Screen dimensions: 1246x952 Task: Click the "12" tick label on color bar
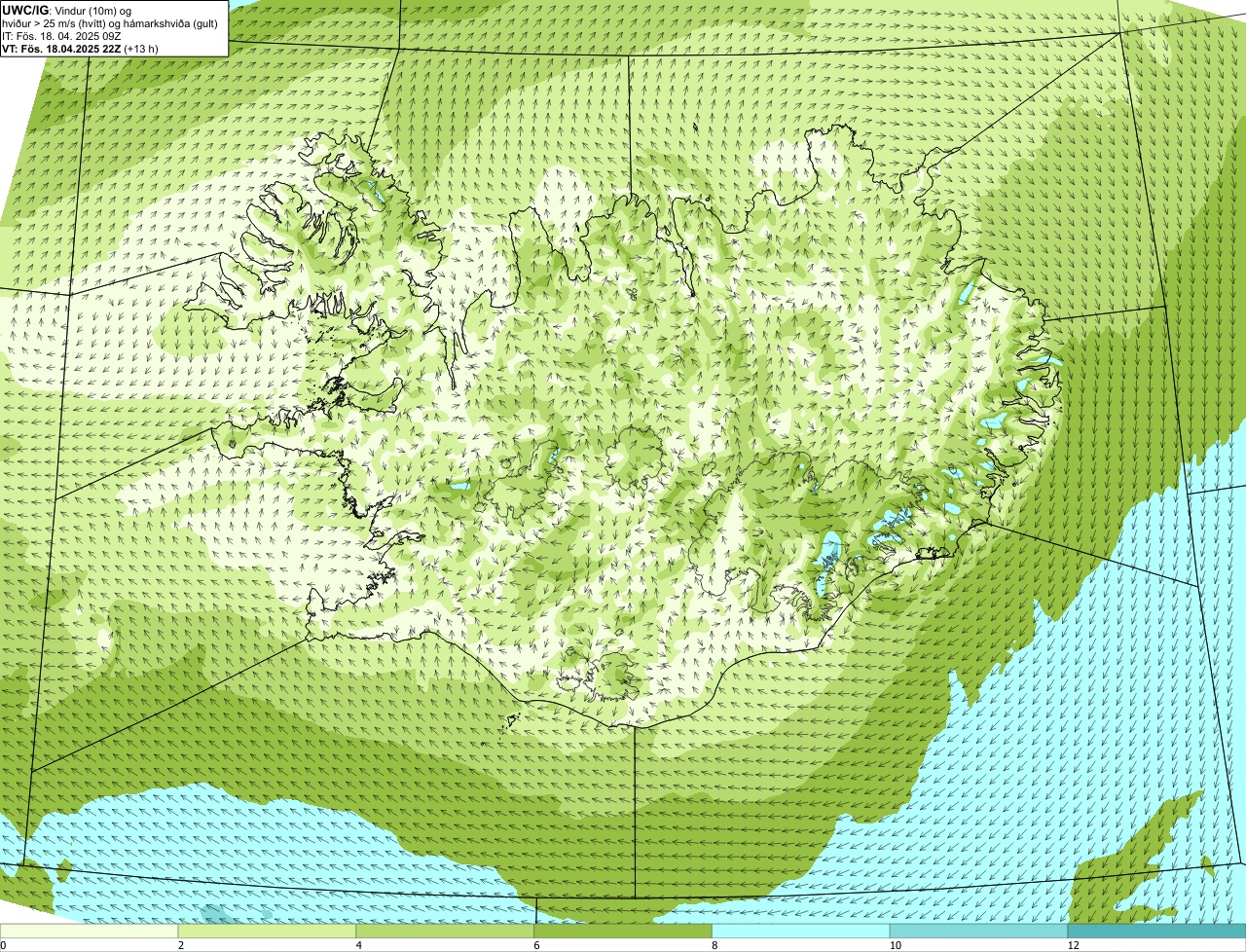click(x=1073, y=945)
